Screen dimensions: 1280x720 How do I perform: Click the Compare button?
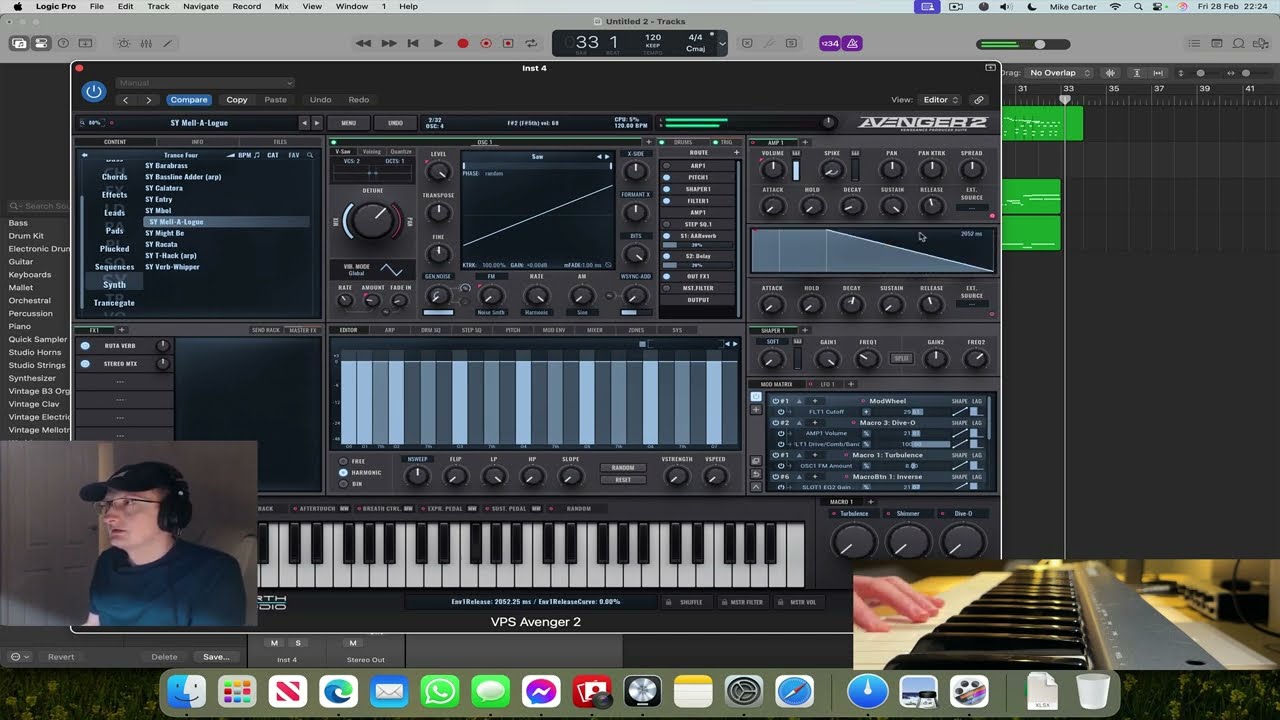(x=188, y=100)
